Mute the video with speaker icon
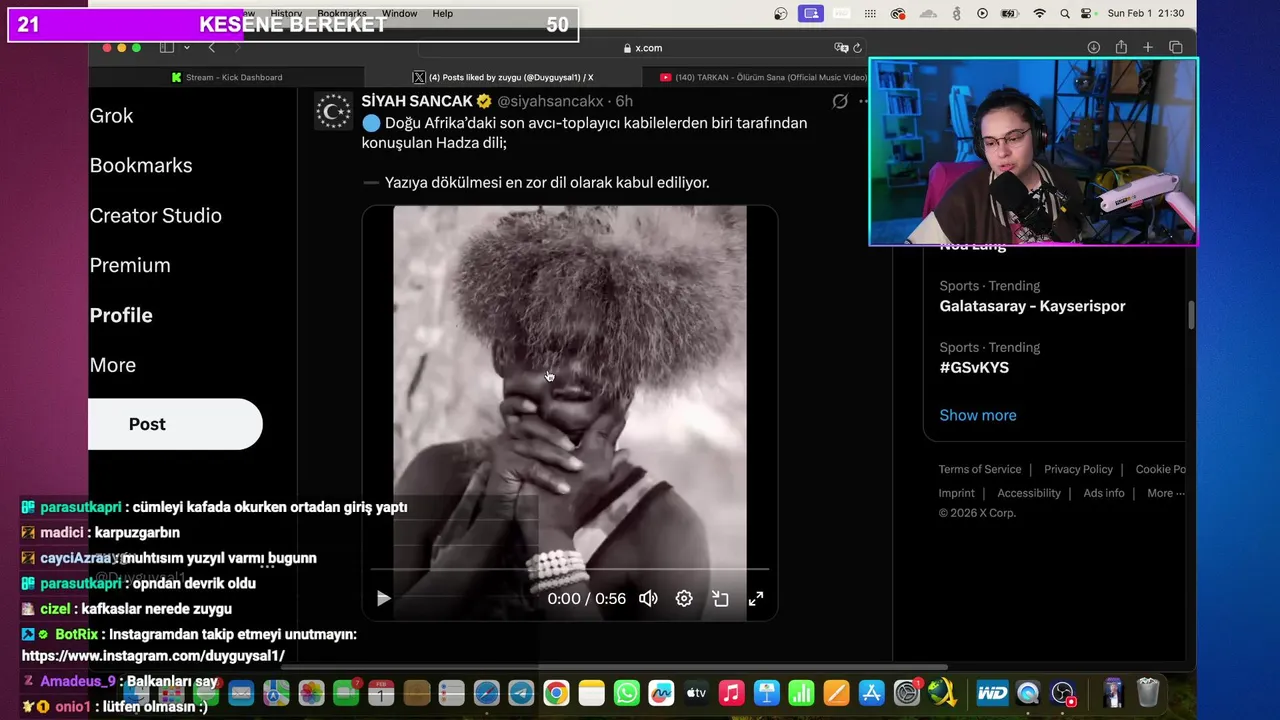The width and height of the screenshot is (1280, 720). 648,598
